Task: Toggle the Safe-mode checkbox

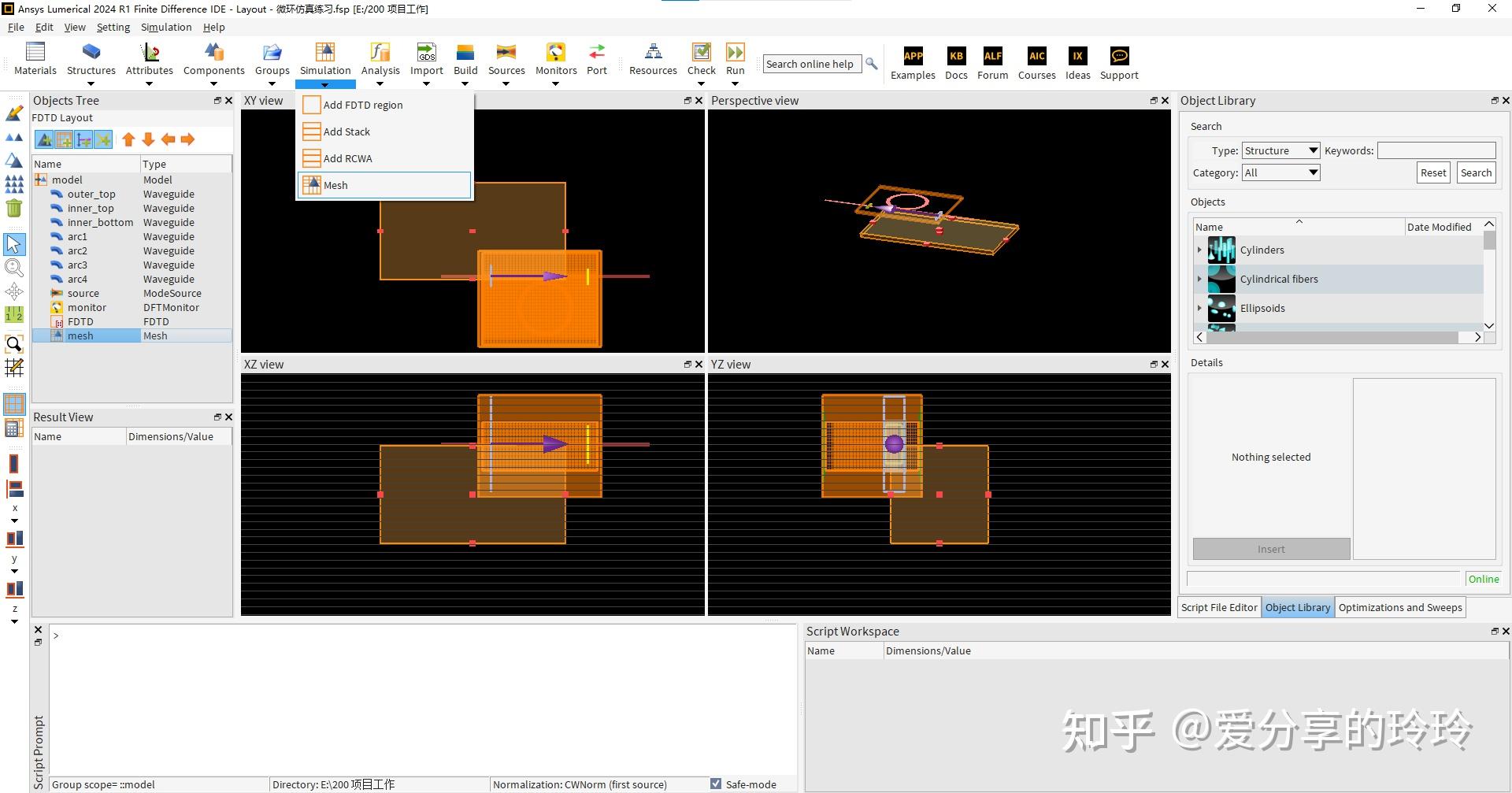Action: coord(716,784)
